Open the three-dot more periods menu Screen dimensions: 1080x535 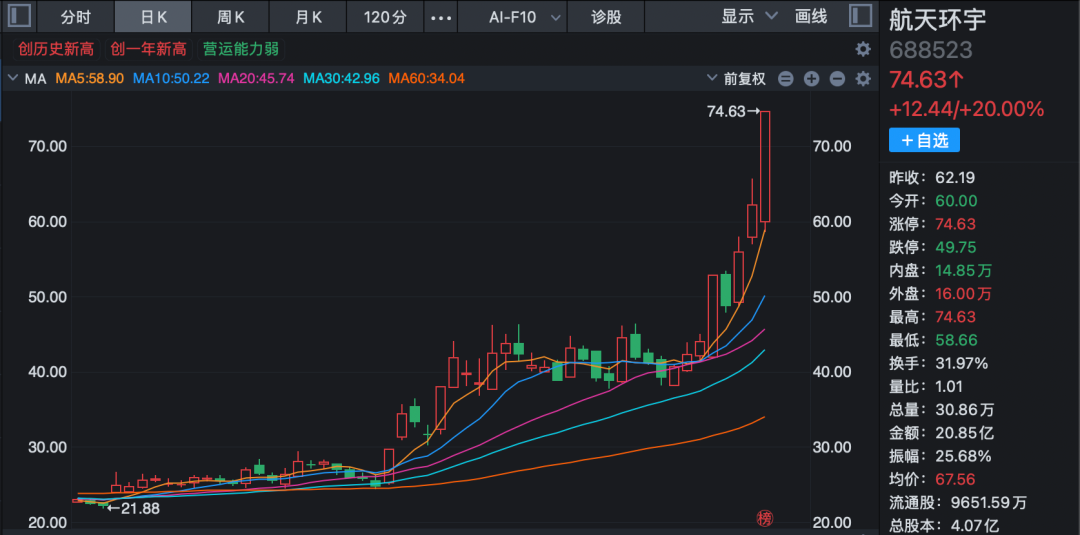click(x=440, y=17)
